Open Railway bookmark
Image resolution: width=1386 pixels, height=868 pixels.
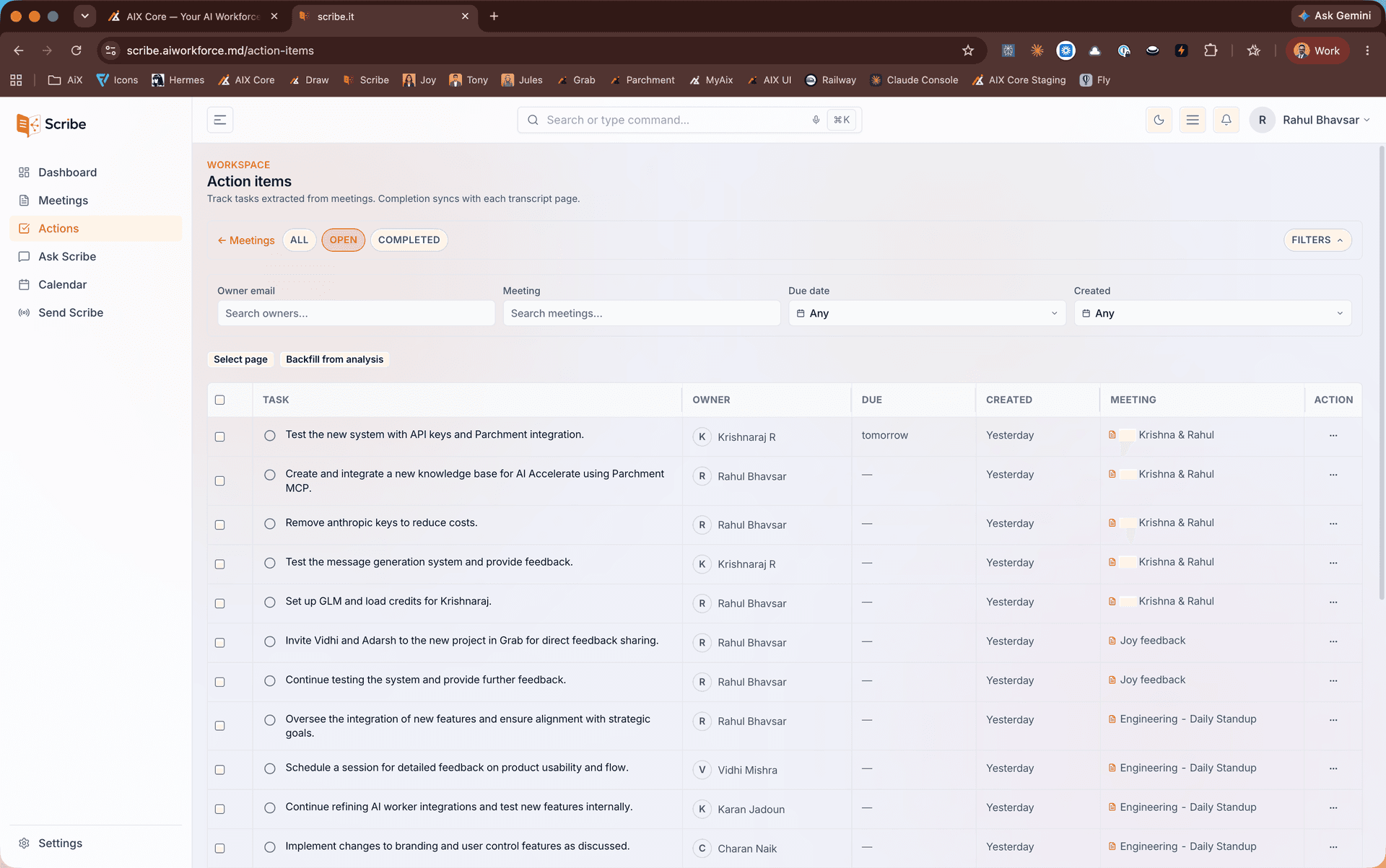tap(830, 80)
